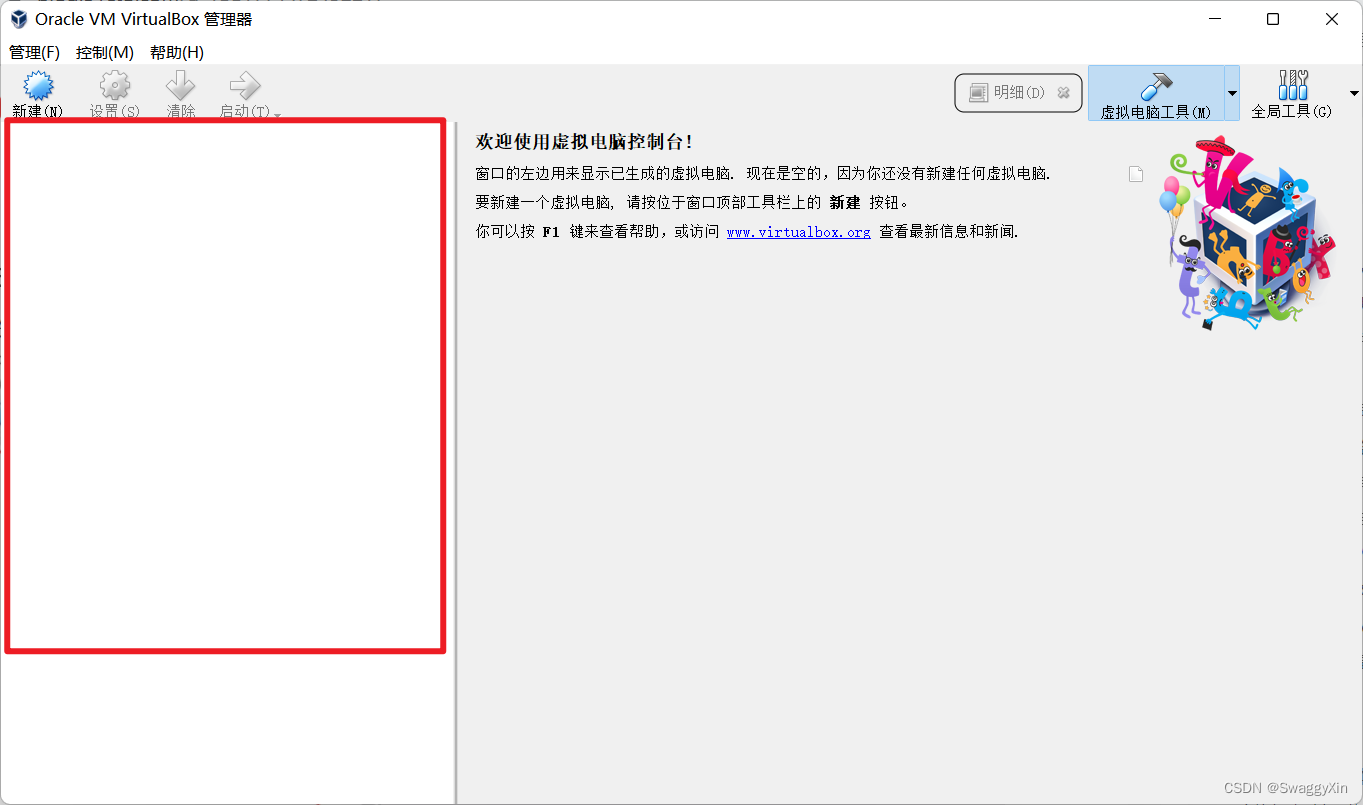
Task: Minimize the VirtualBox manager window
Action: click(x=1215, y=19)
